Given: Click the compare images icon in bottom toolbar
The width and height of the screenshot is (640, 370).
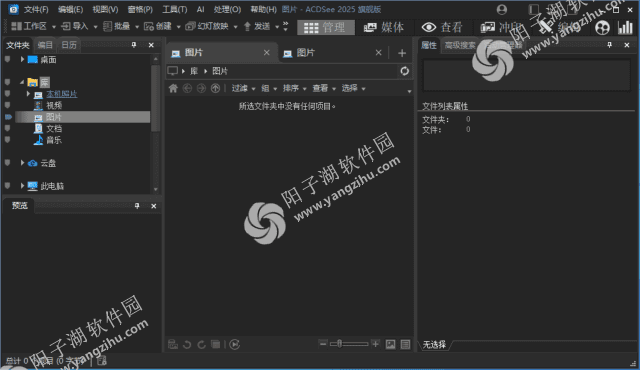Looking at the screenshot, I should pyautogui.click(x=216, y=344).
